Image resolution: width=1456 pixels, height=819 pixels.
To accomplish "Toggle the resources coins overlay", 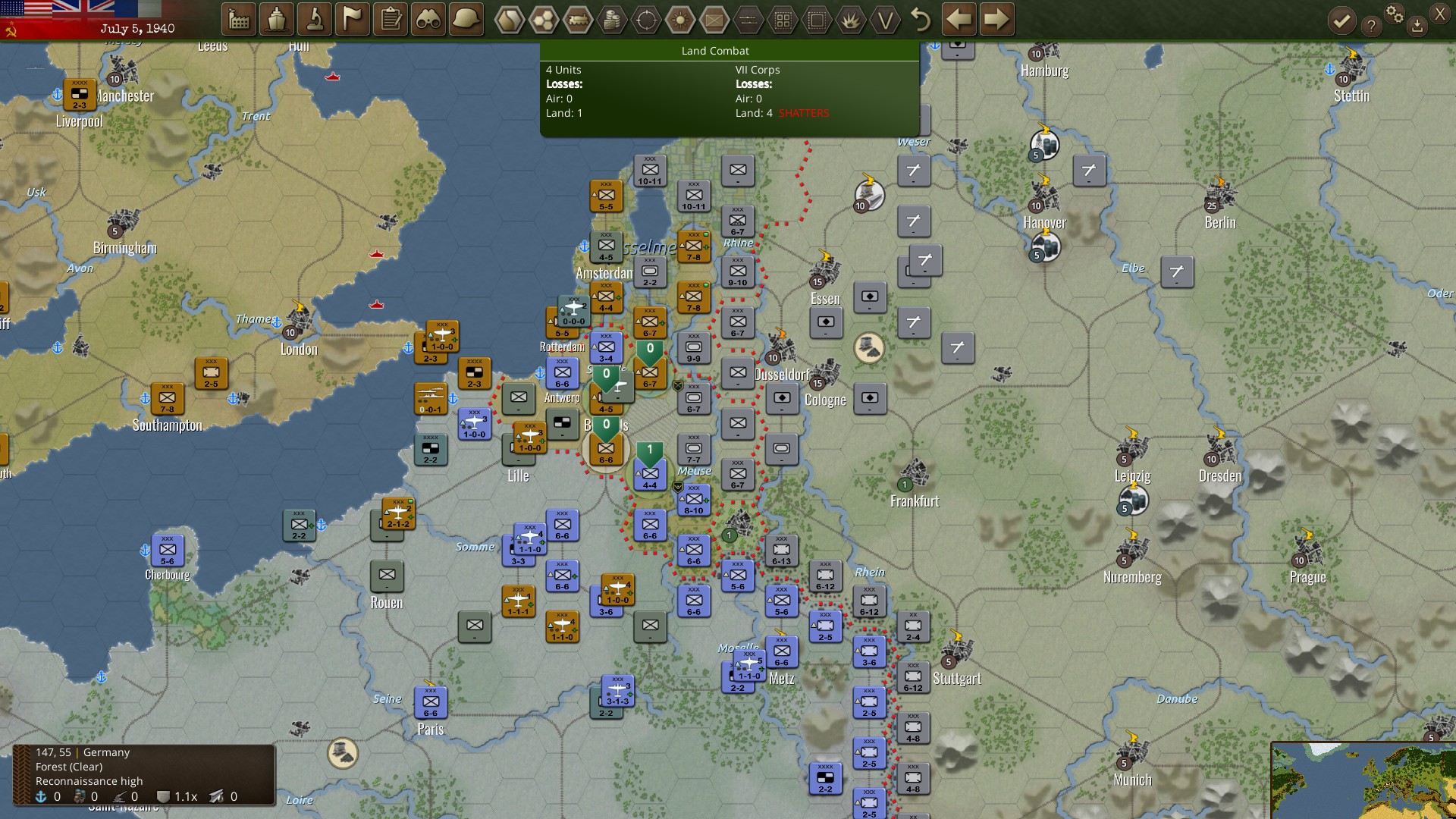I will pyautogui.click(x=612, y=20).
